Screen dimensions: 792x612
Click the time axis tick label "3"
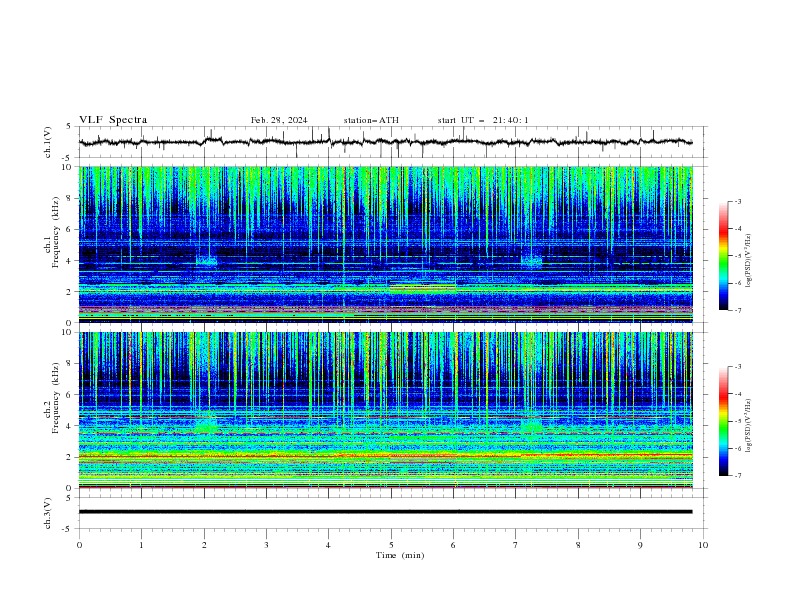[266, 545]
